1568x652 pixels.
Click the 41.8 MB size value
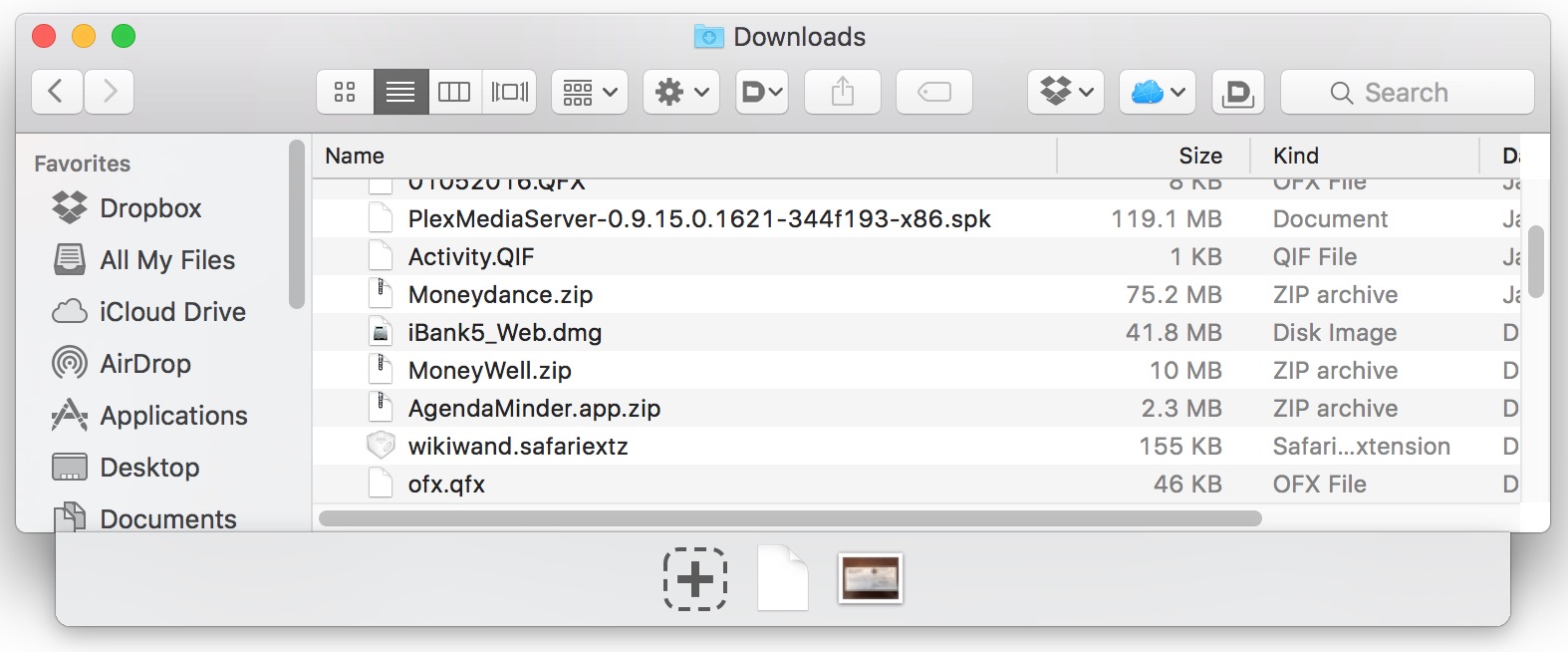click(1174, 332)
